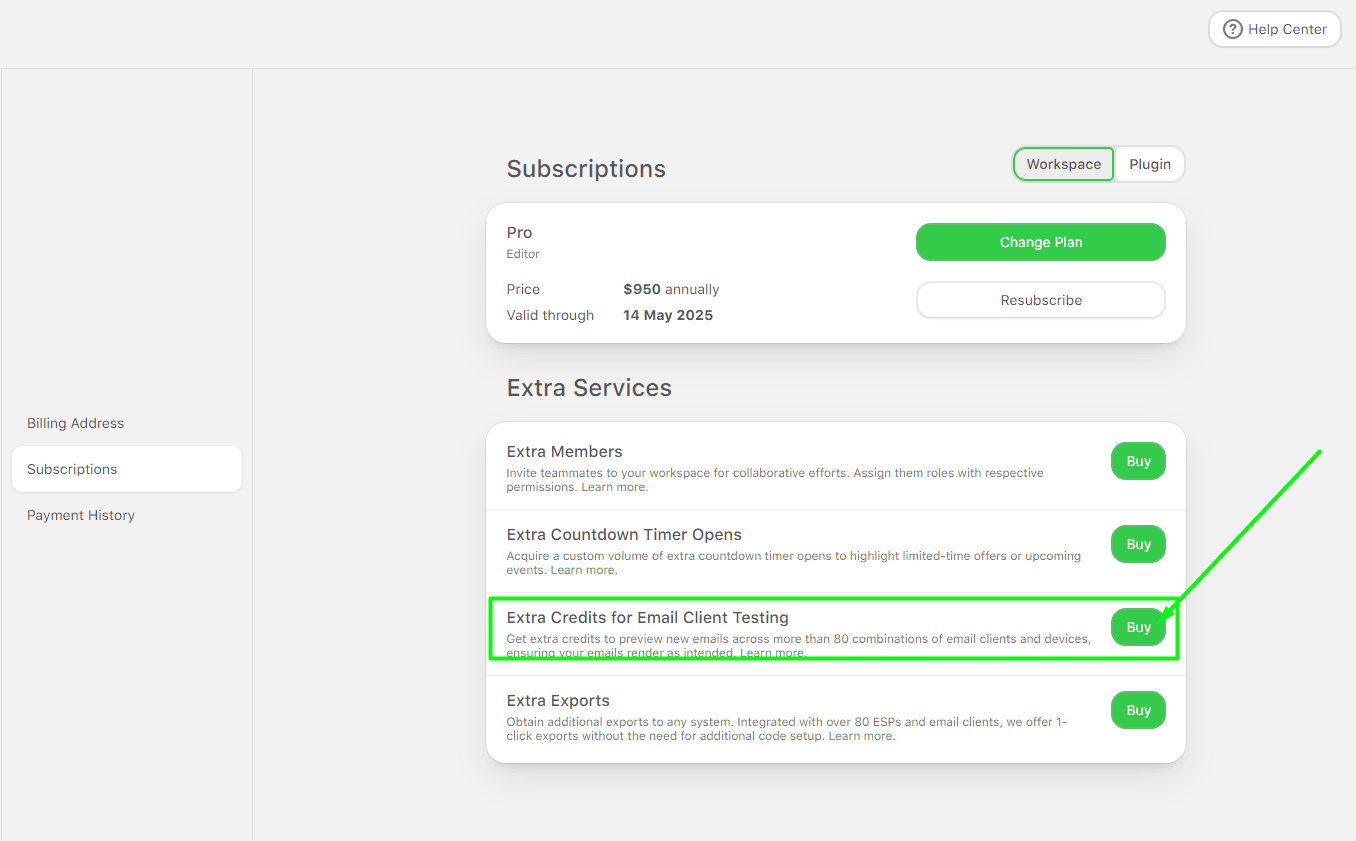This screenshot has height=841, width=1356.
Task: Select Subscriptions in the sidebar
Action: click(x=72, y=469)
